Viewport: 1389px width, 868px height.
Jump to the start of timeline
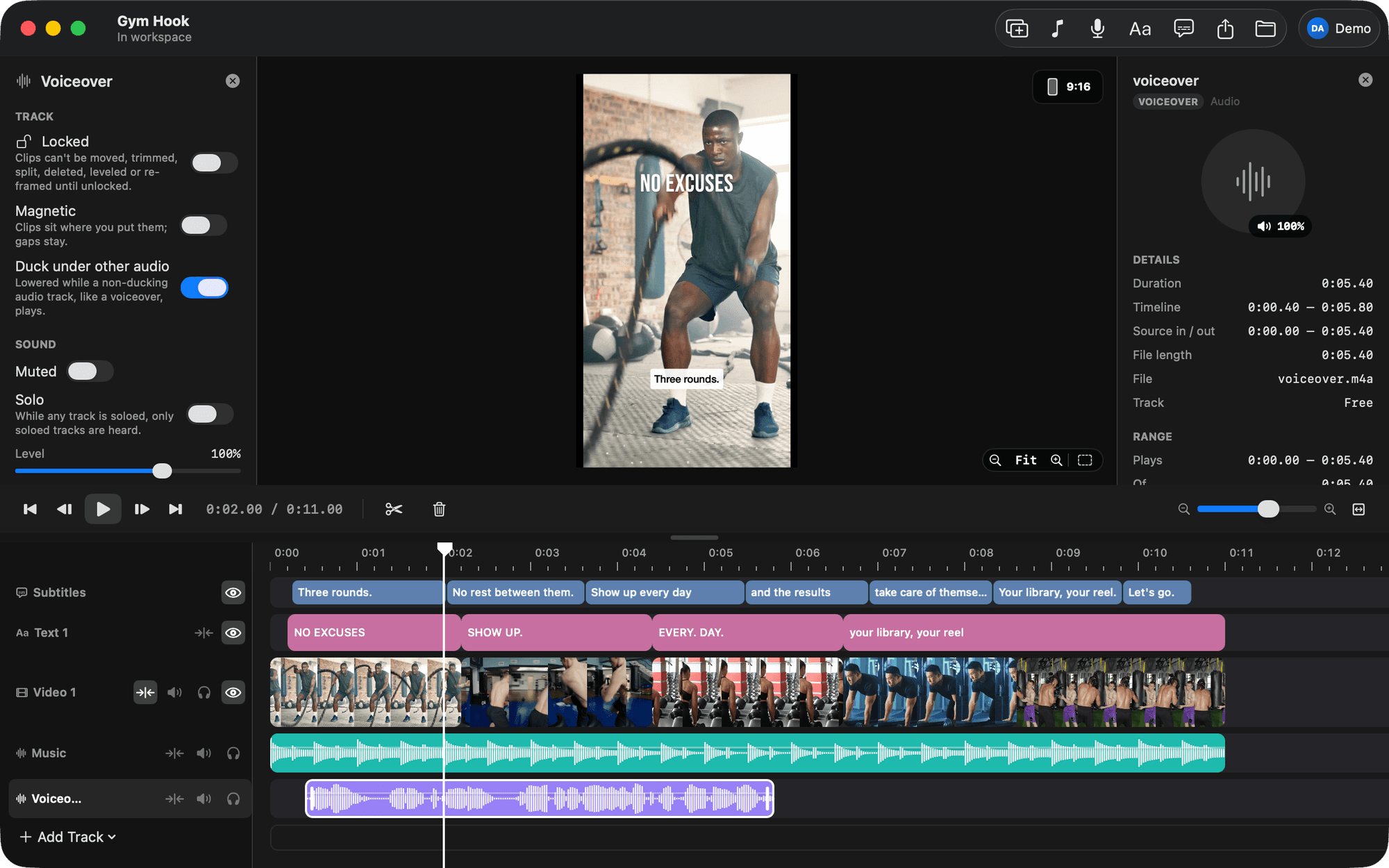pyautogui.click(x=30, y=509)
